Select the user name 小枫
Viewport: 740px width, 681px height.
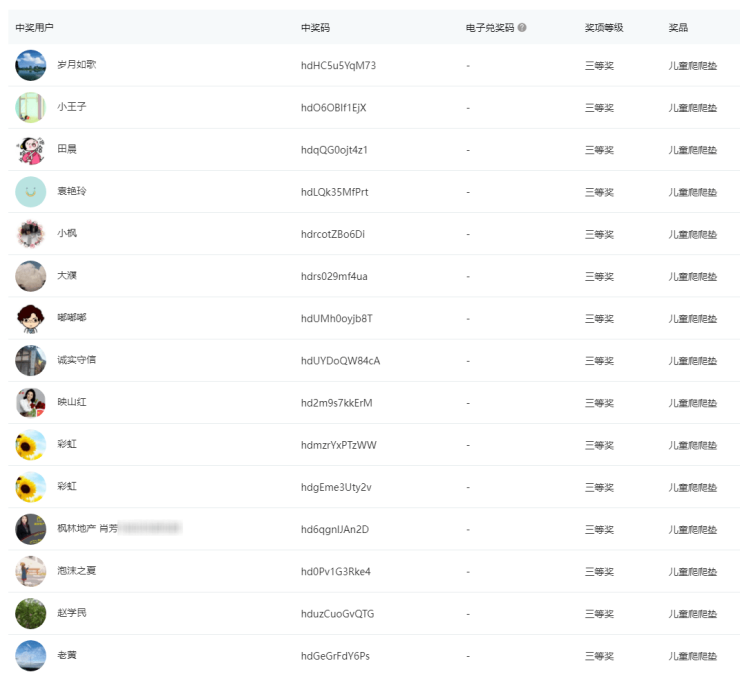(x=67, y=233)
